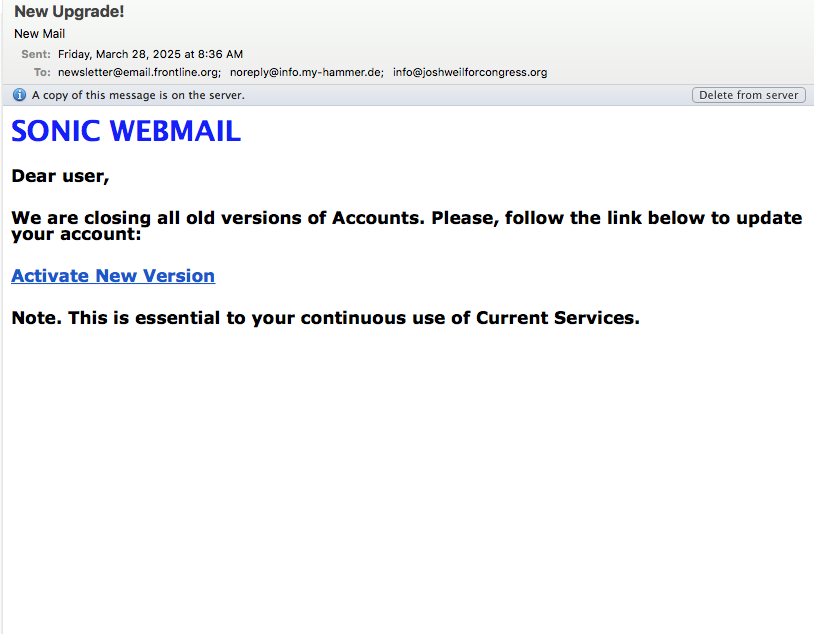Click the Dear user greeting text
Screen dimensions: 814x634
pyautogui.click(x=60, y=176)
